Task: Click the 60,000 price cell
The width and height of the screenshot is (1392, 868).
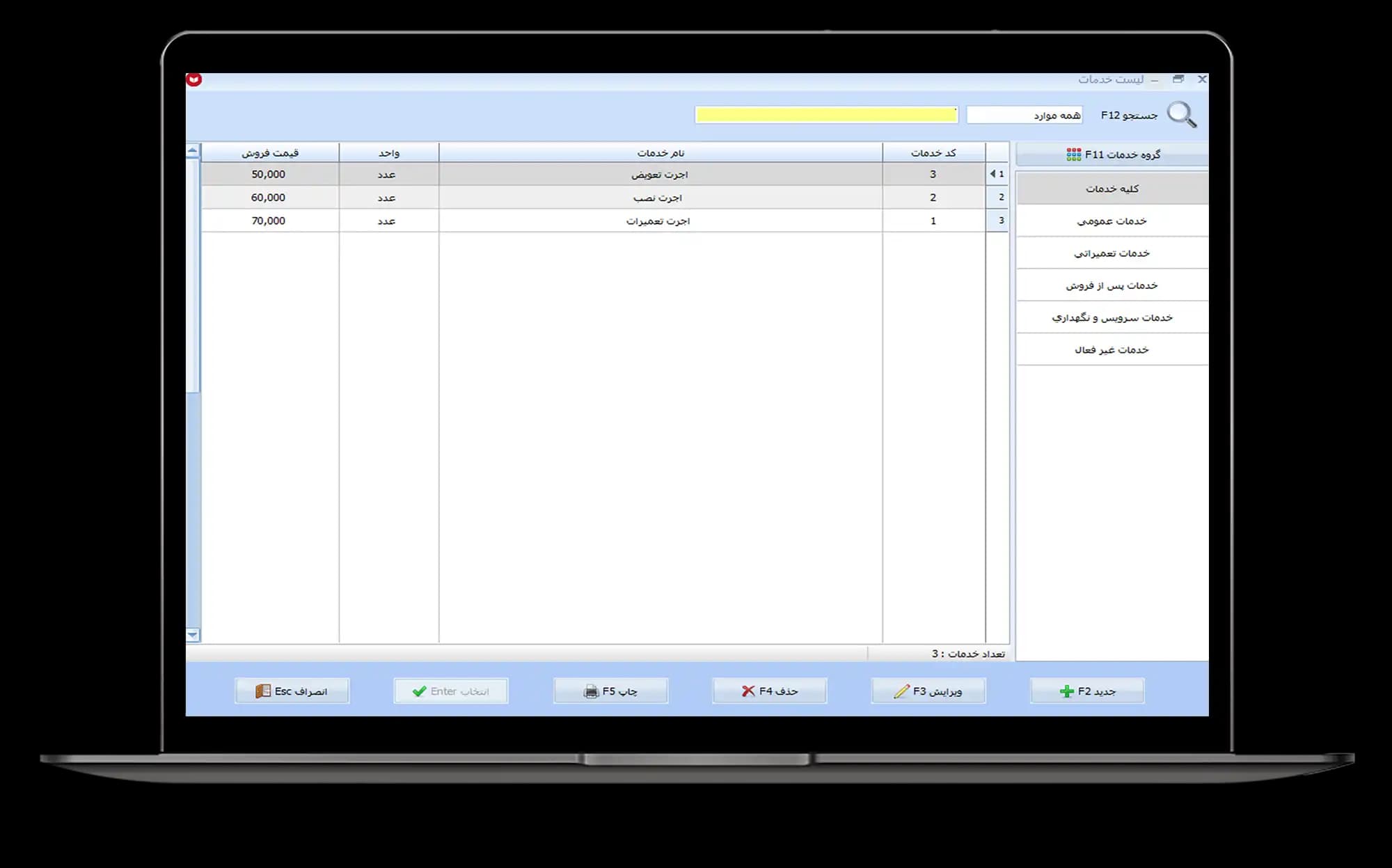Action: tap(269, 198)
